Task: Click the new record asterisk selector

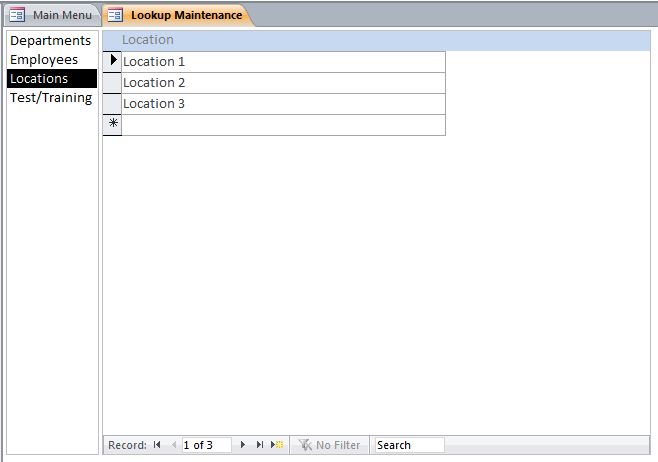Action: (112, 125)
